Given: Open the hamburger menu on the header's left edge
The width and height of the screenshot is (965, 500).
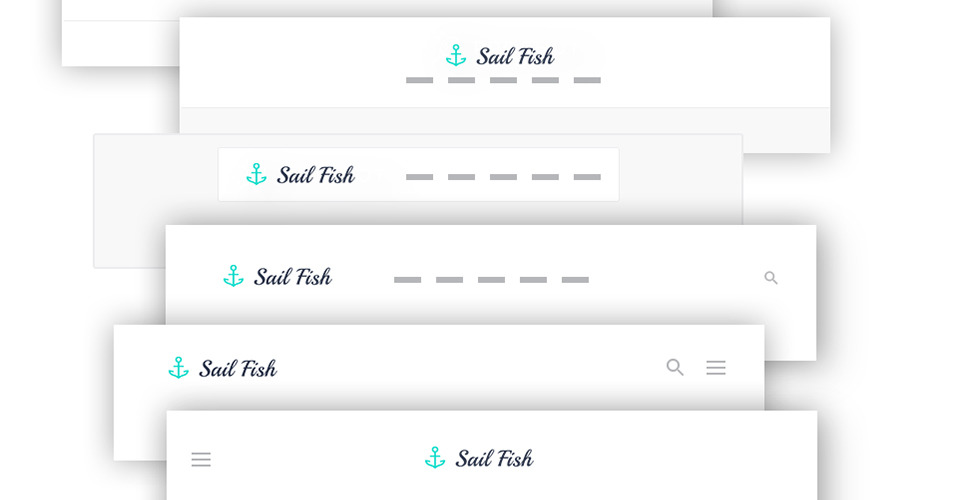Looking at the screenshot, I should pyautogui.click(x=201, y=460).
